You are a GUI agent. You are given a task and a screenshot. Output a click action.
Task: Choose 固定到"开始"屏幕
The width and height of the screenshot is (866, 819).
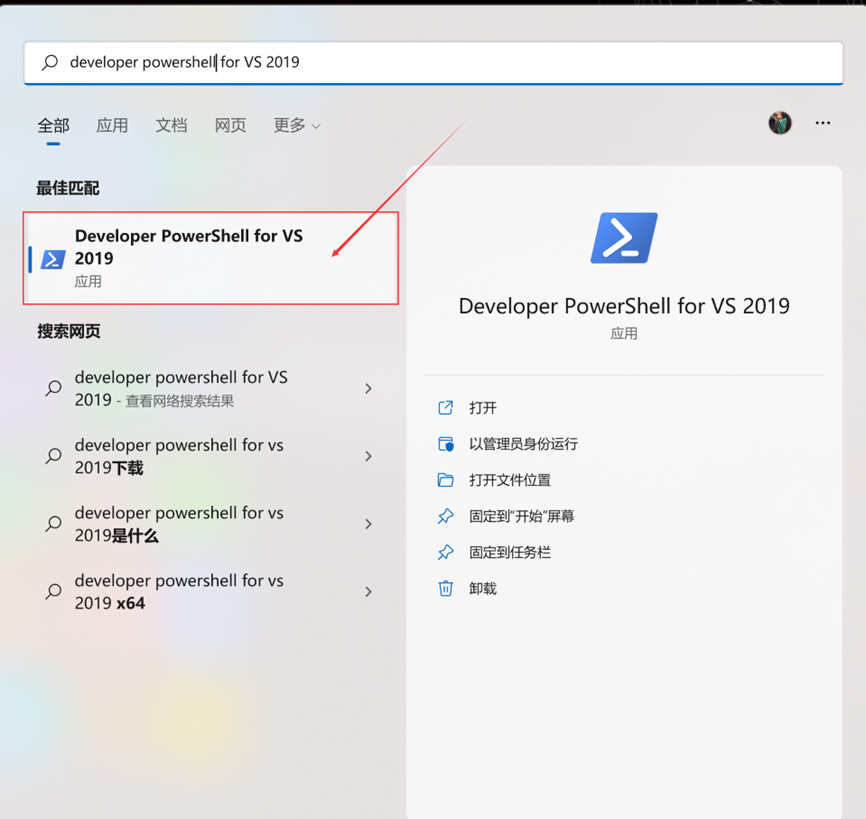522,516
